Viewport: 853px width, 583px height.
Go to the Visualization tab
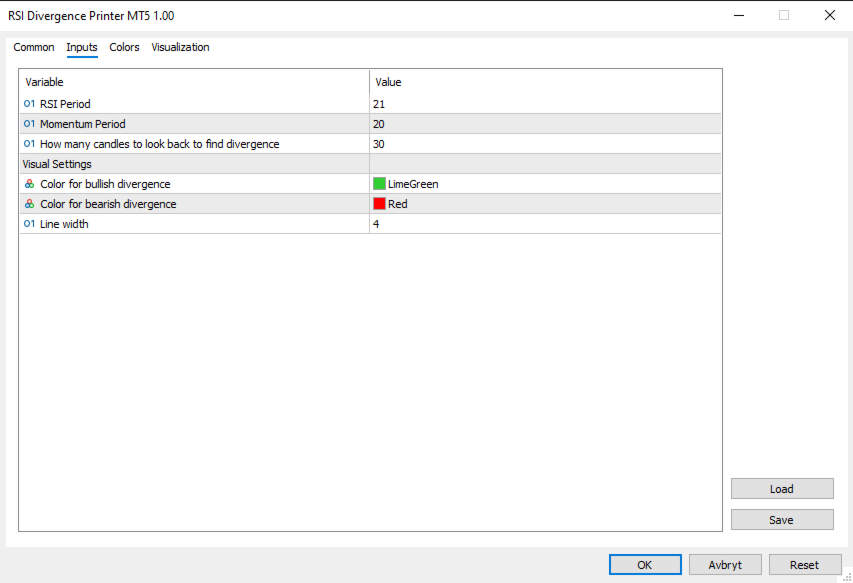pyautogui.click(x=180, y=47)
